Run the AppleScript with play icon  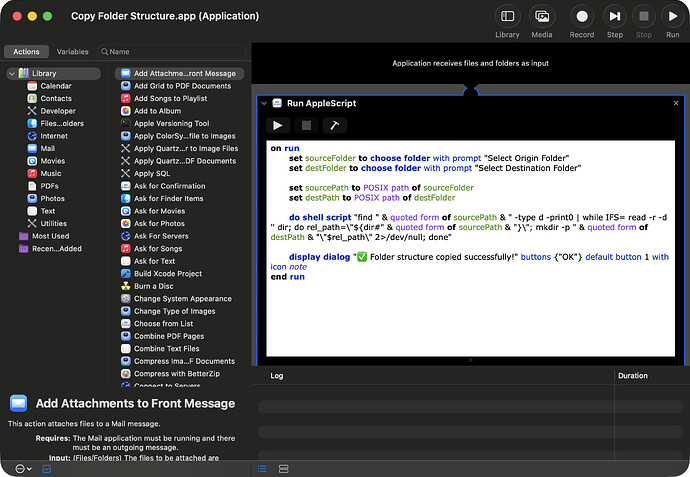click(x=278, y=125)
